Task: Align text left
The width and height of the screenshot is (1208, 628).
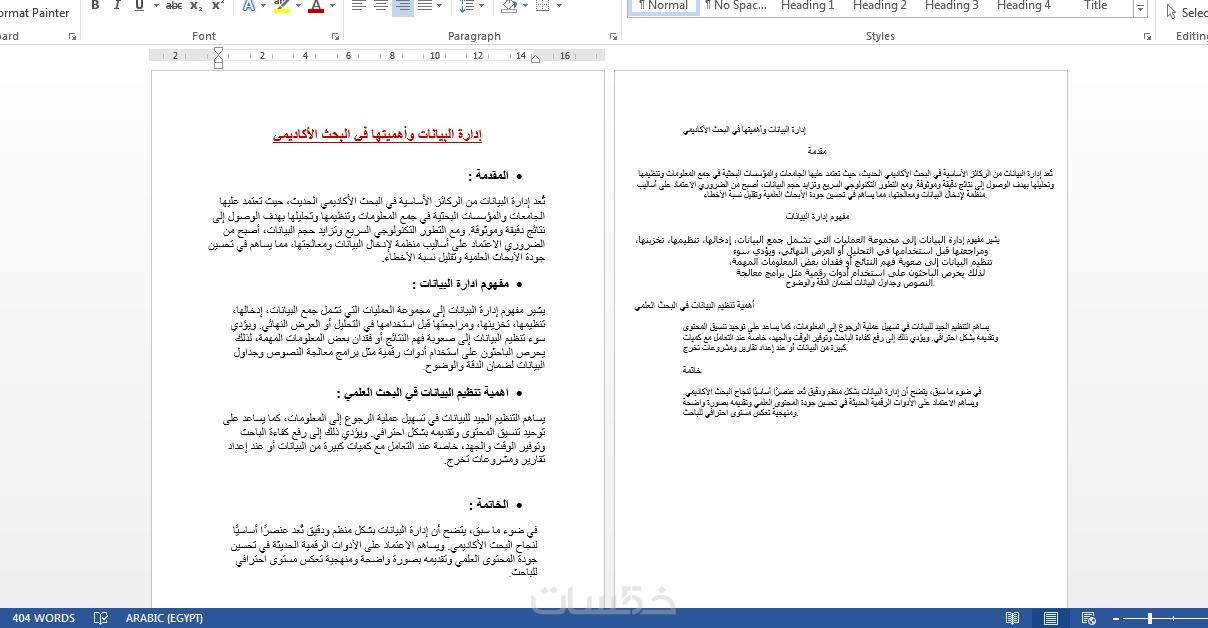Action: coord(359,6)
